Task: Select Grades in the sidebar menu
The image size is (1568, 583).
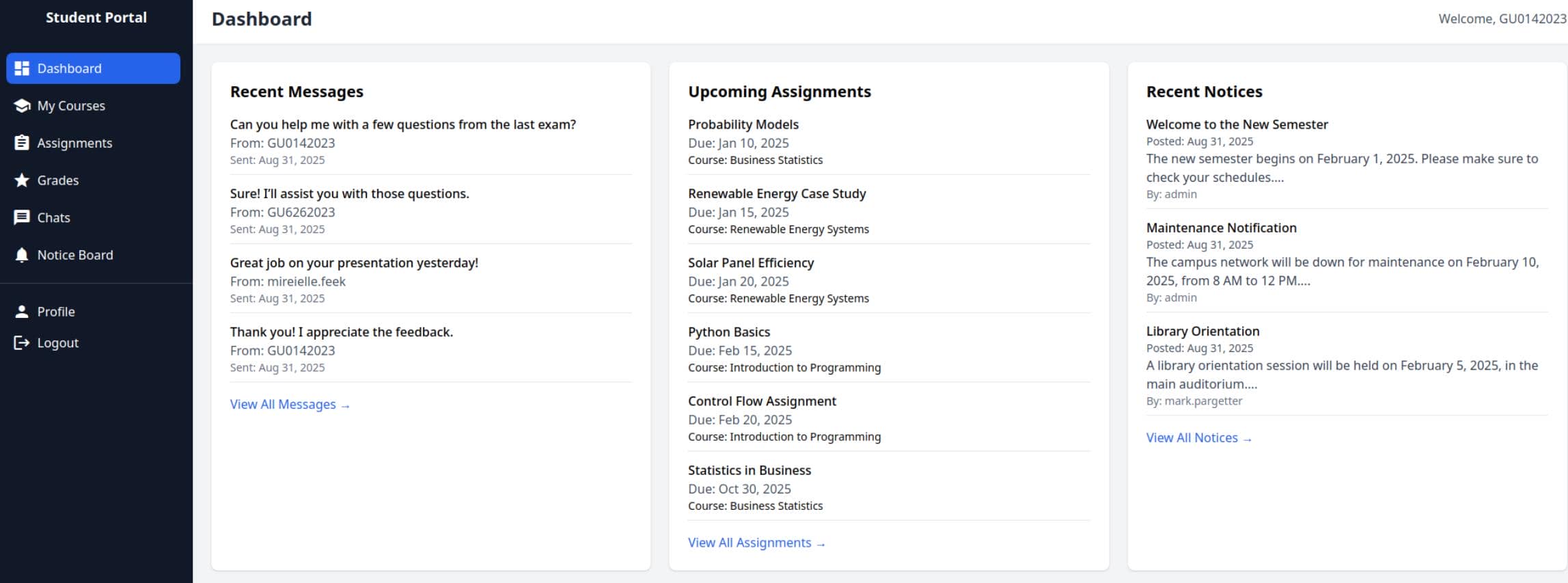Action: (x=58, y=180)
